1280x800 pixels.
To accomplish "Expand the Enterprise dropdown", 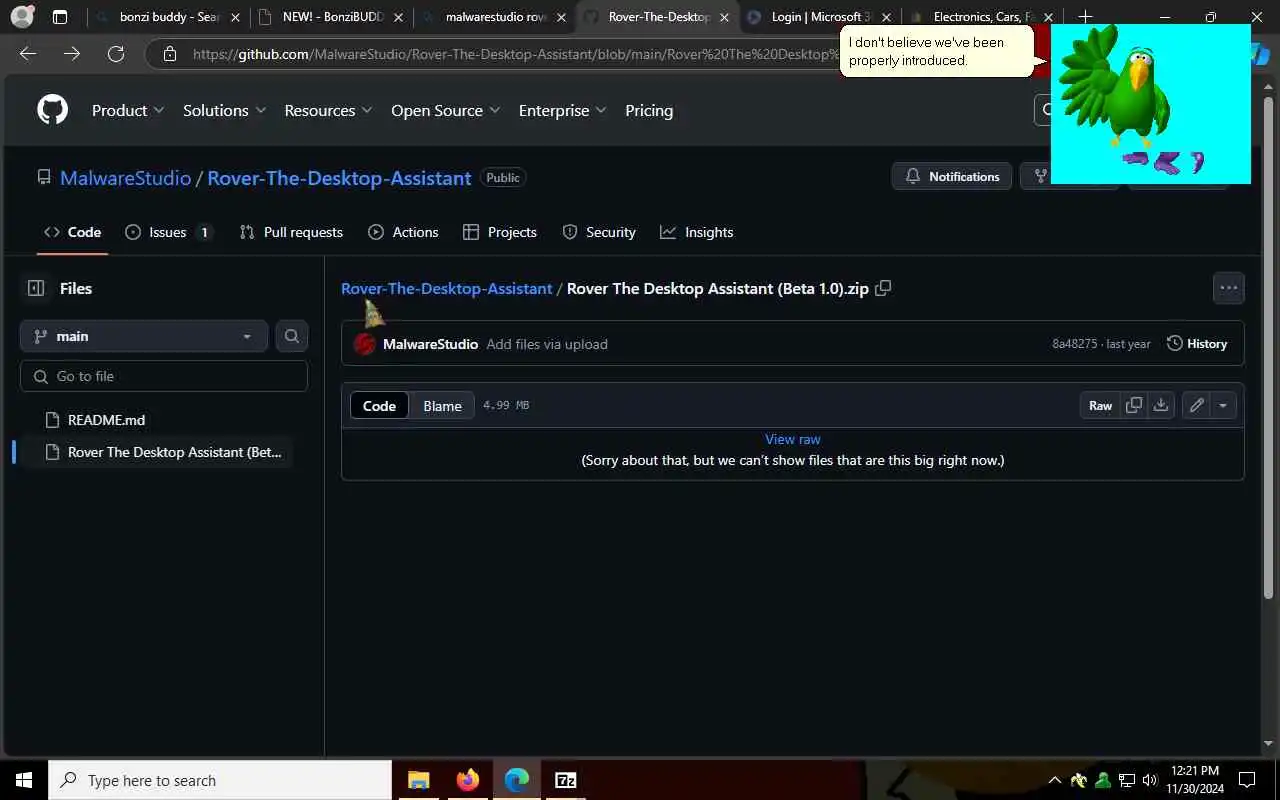I will pos(562,110).
